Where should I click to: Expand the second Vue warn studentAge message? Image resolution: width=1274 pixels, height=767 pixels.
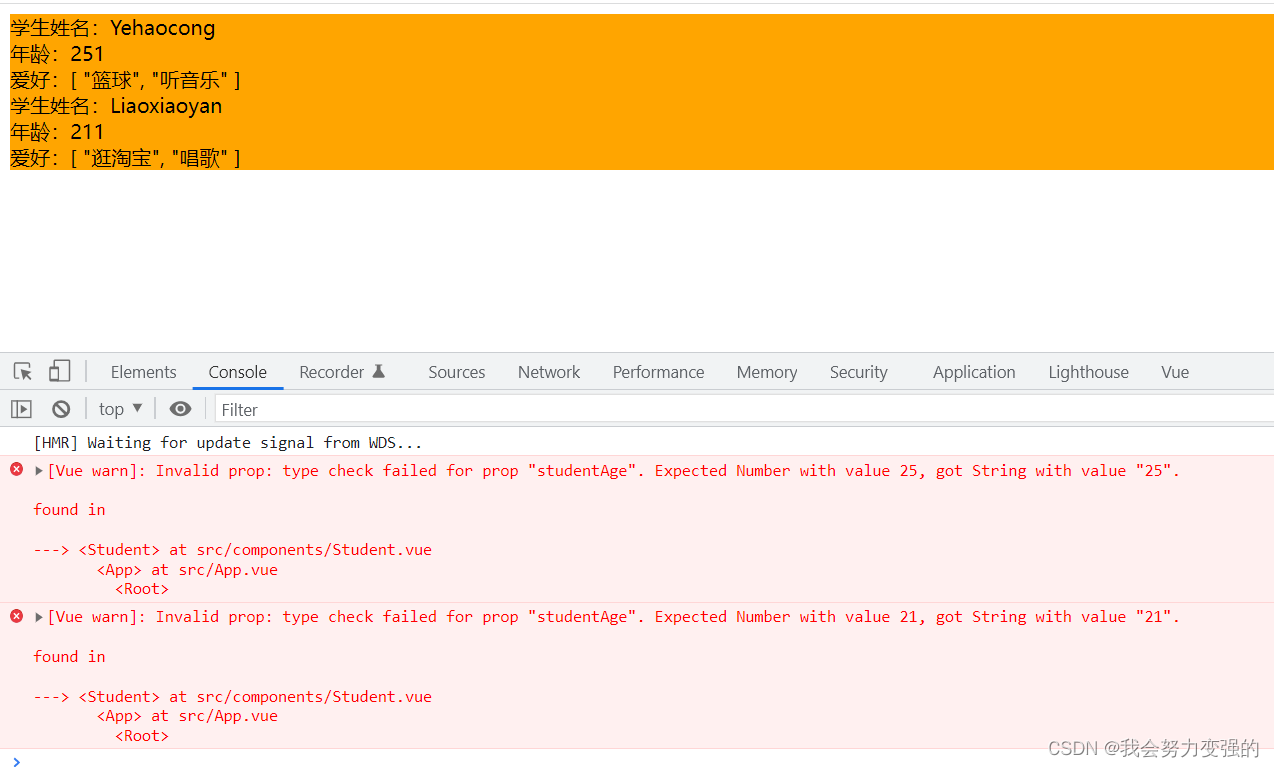pyautogui.click(x=39, y=617)
